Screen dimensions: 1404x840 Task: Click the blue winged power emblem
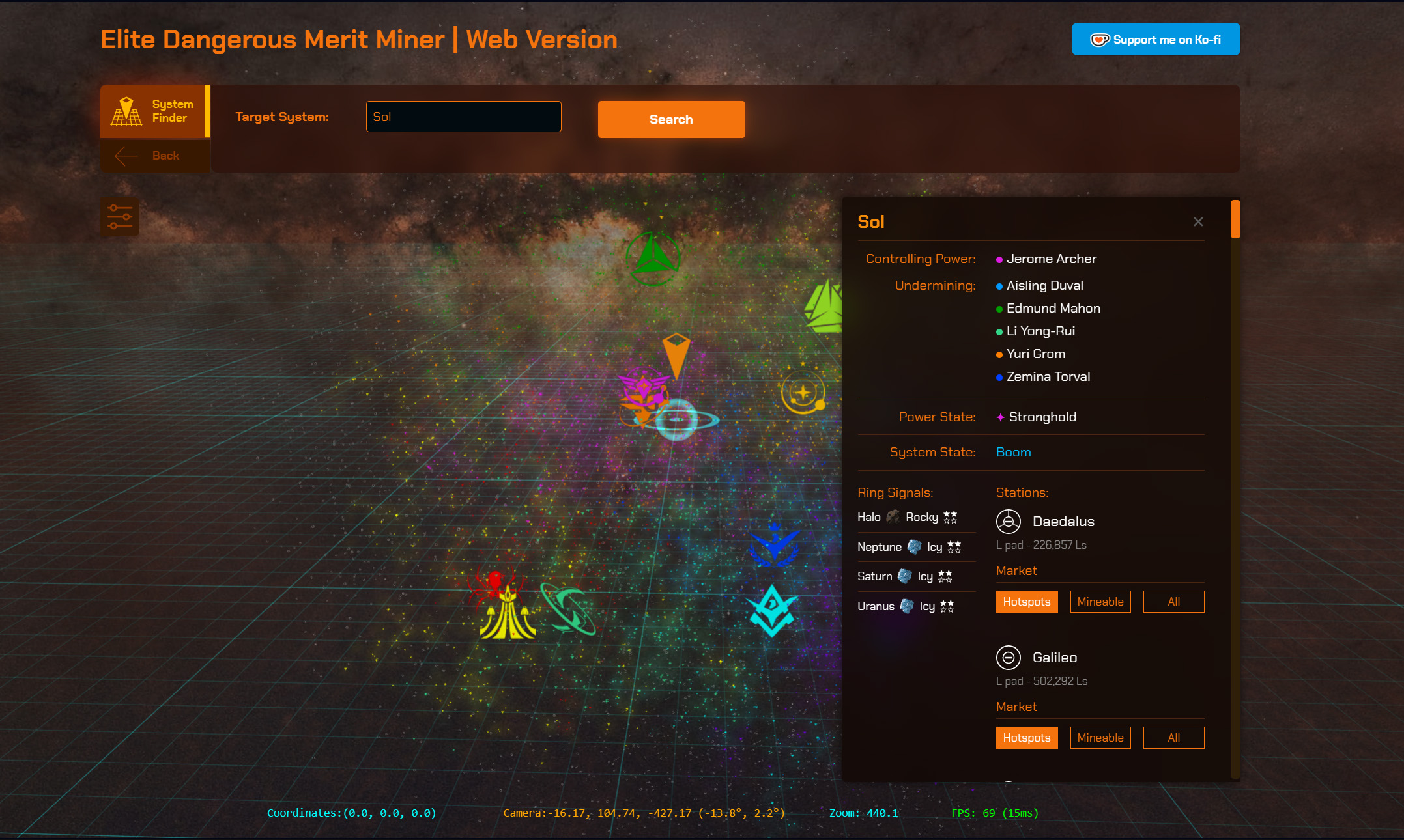[x=774, y=544]
